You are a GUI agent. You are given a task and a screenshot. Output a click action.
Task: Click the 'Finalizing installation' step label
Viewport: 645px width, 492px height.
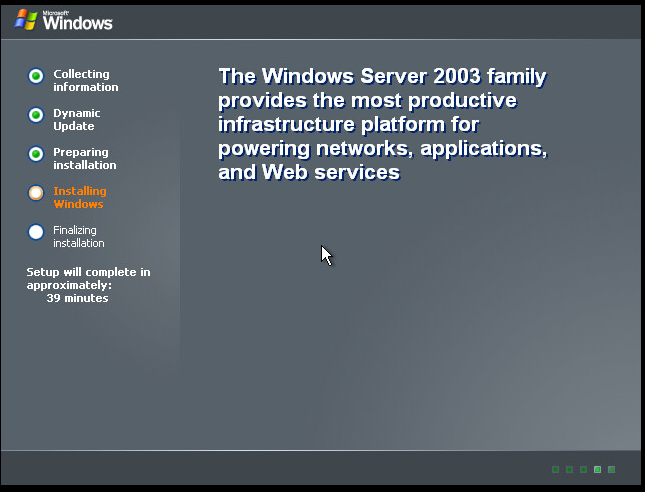(x=79, y=237)
